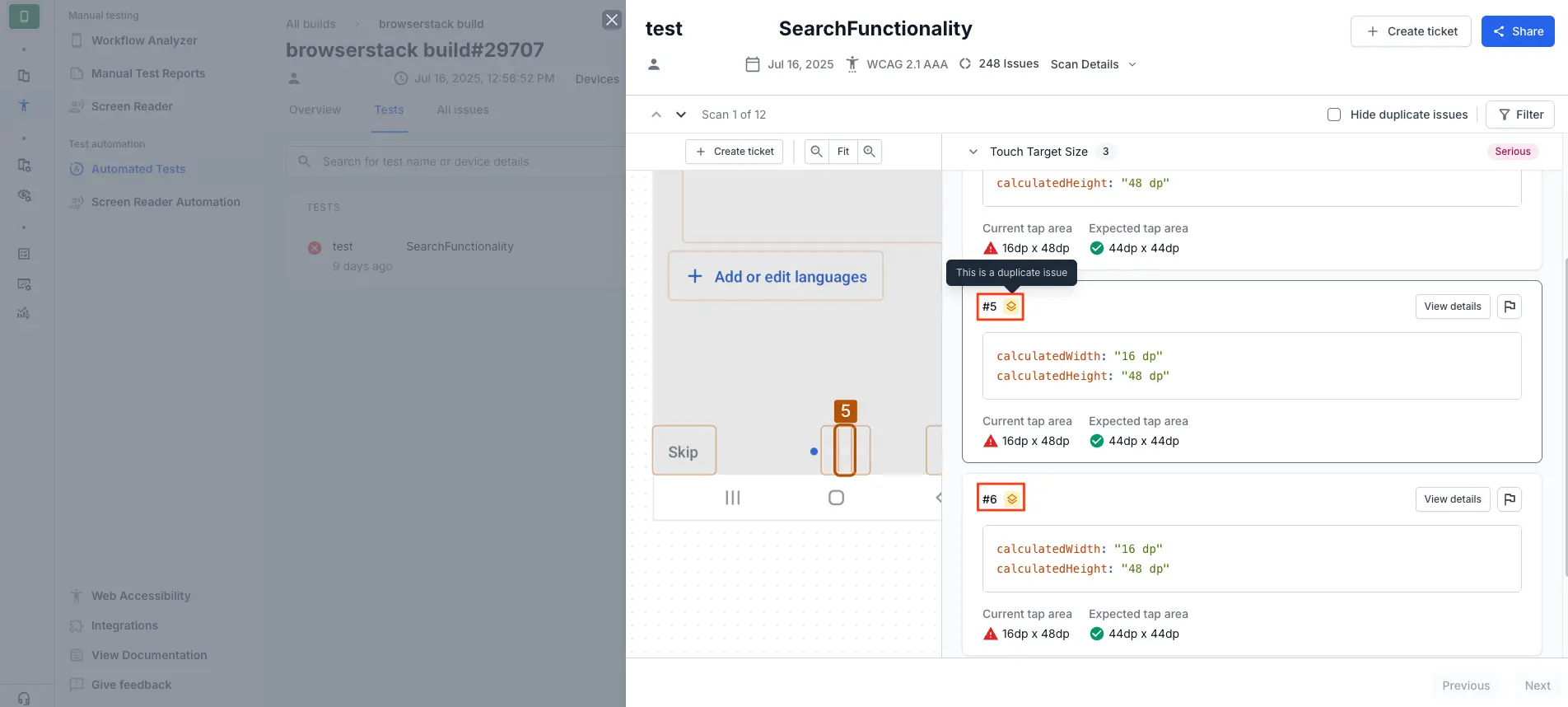The width and height of the screenshot is (1568, 707).
Task: Fit the screenshot preview to view
Action: (842, 152)
